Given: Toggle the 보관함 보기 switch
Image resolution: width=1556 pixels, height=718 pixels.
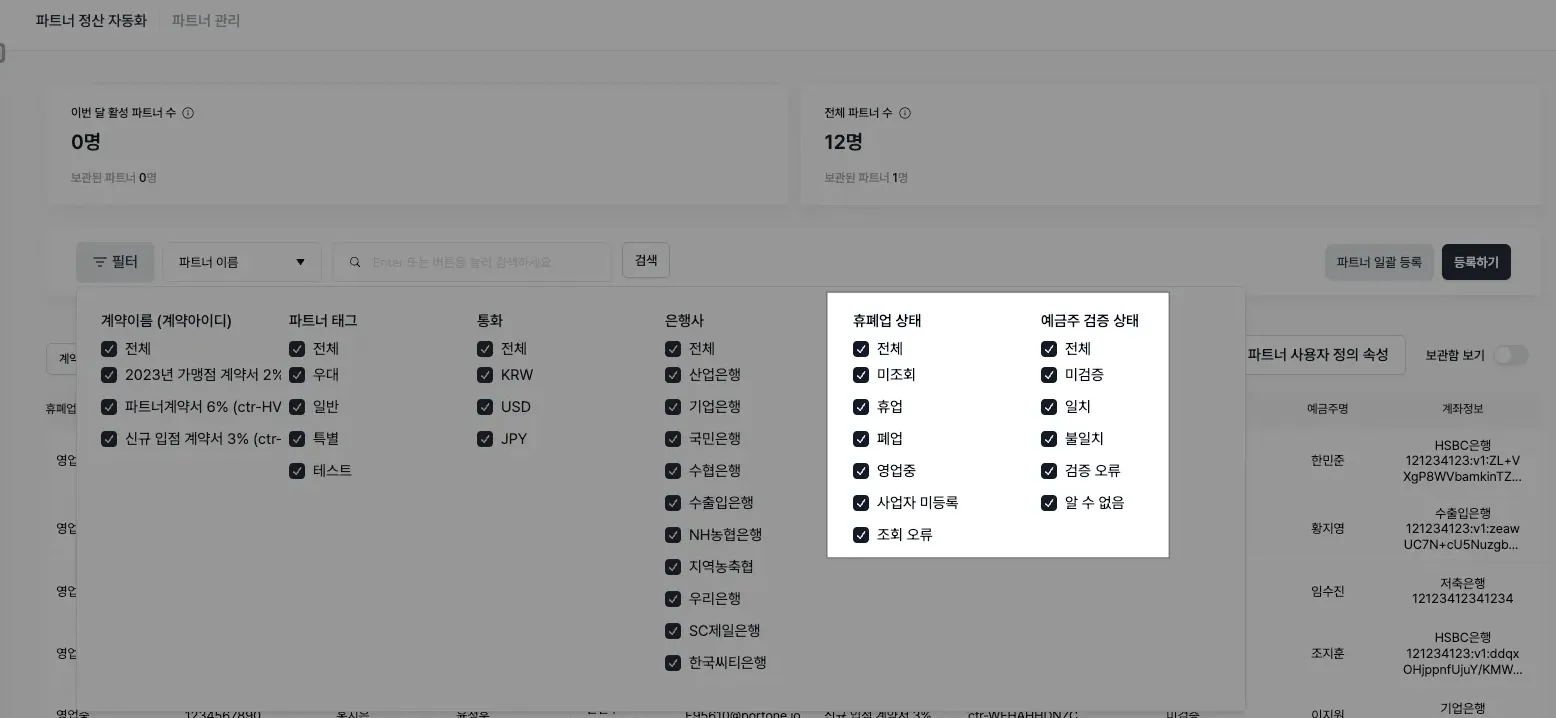Looking at the screenshot, I should (x=1511, y=354).
